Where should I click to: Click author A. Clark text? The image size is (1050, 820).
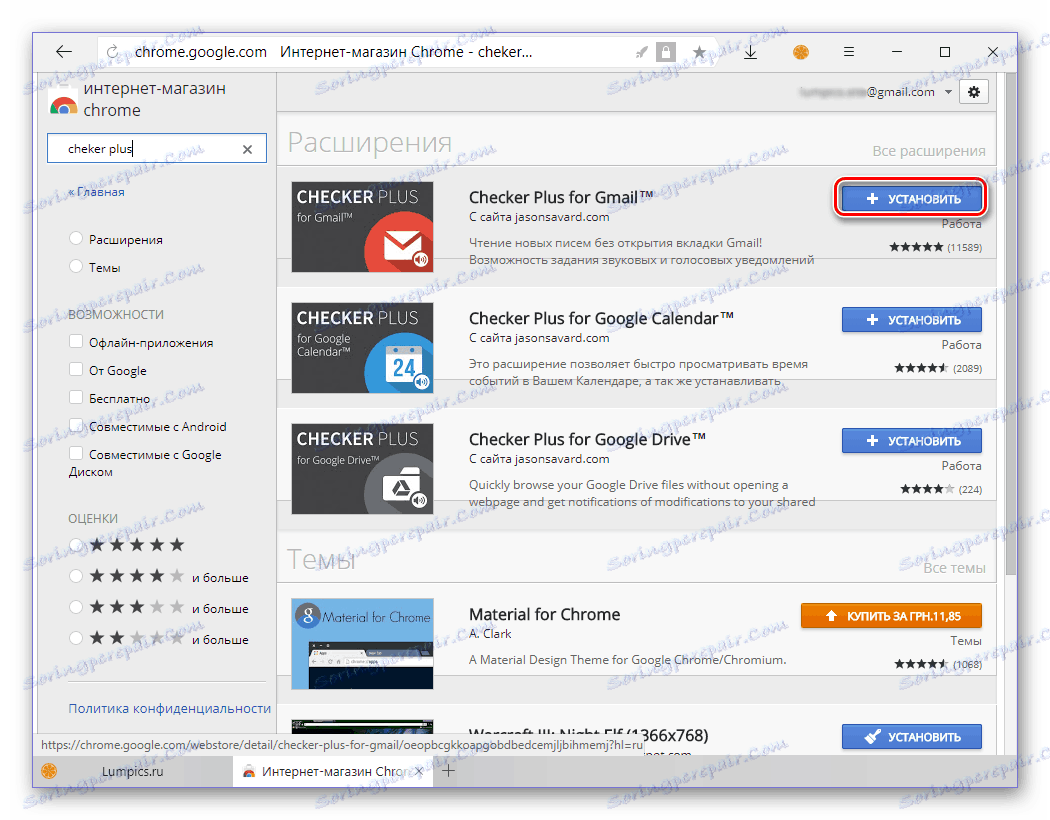(490, 634)
